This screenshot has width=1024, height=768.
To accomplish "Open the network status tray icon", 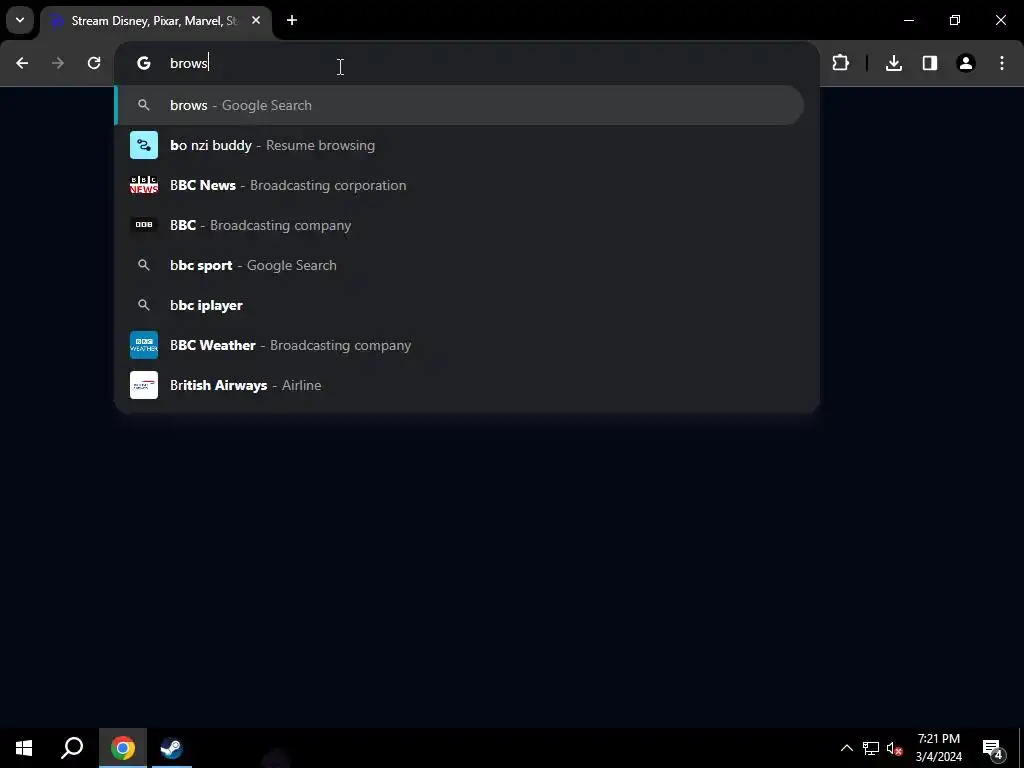I will pyautogui.click(x=871, y=748).
